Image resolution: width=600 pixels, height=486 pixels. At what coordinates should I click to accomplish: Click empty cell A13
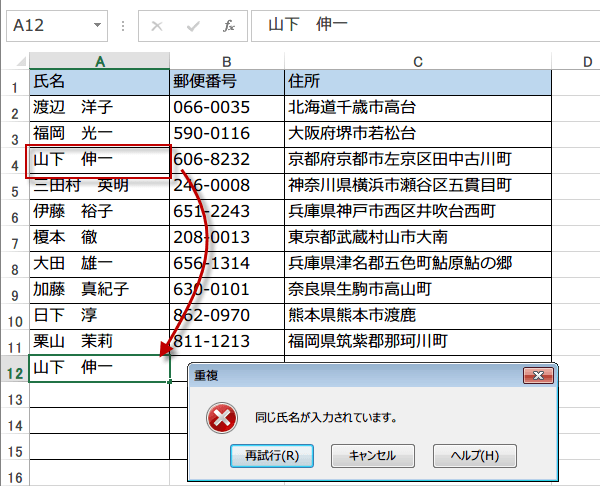click(x=99, y=395)
